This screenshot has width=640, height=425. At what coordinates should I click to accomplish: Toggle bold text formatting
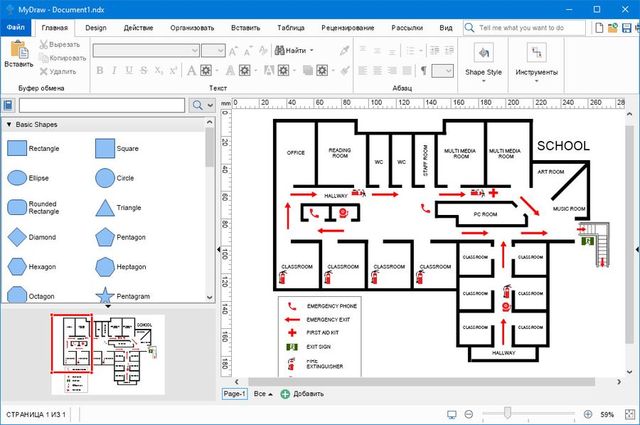point(101,70)
